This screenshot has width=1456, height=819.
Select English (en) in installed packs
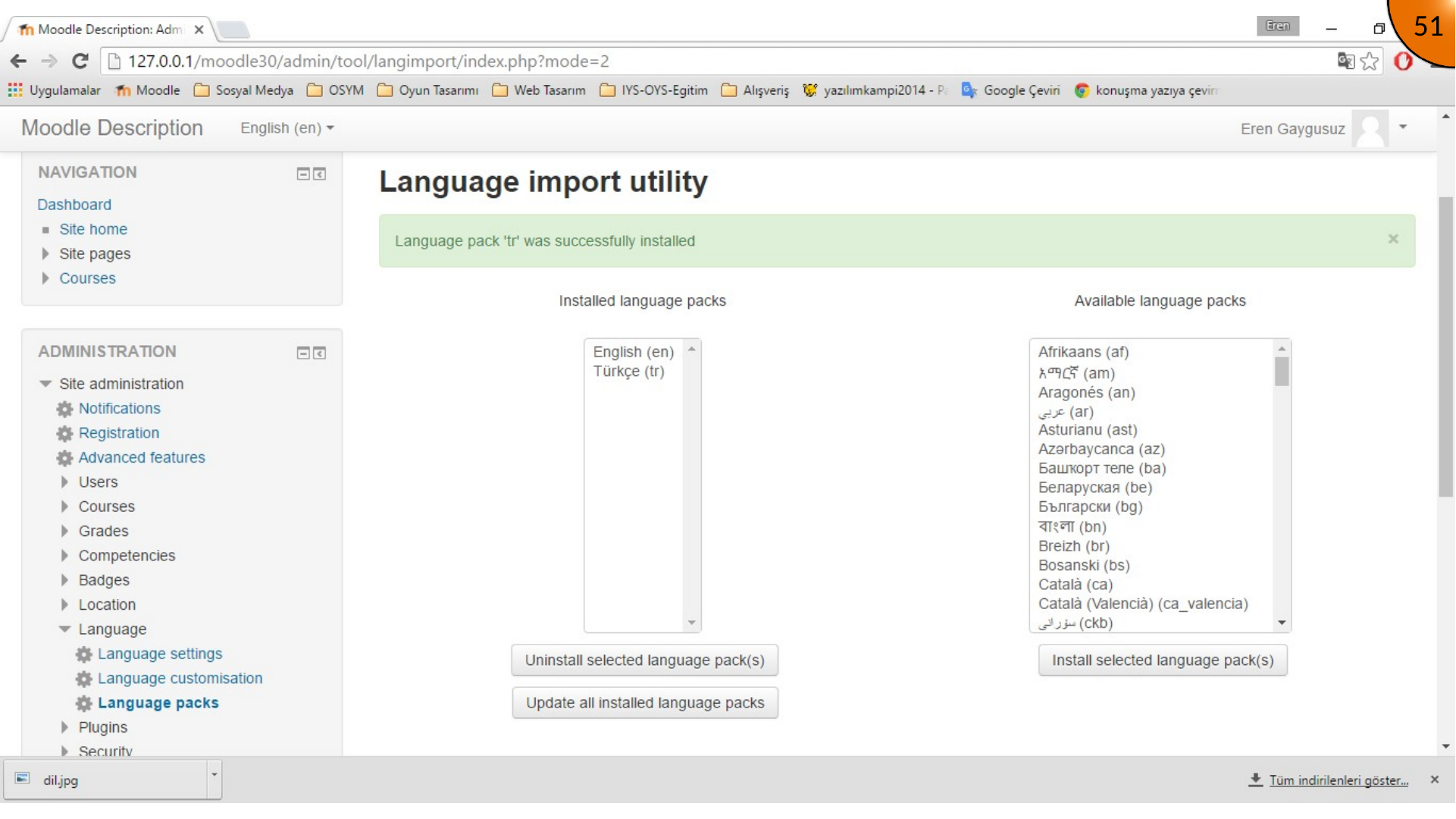pos(634,353)
